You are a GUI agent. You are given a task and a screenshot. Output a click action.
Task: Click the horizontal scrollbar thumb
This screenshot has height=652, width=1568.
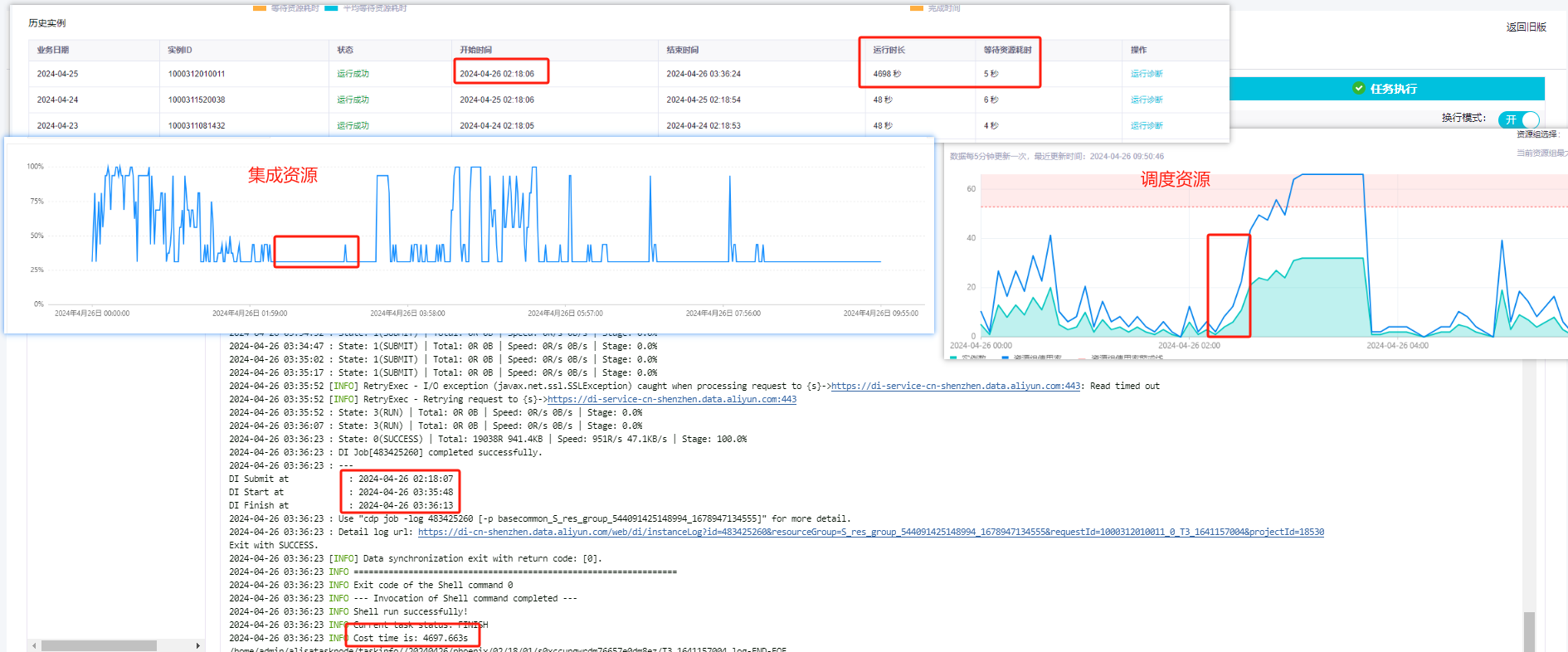[x=99, y=645]
